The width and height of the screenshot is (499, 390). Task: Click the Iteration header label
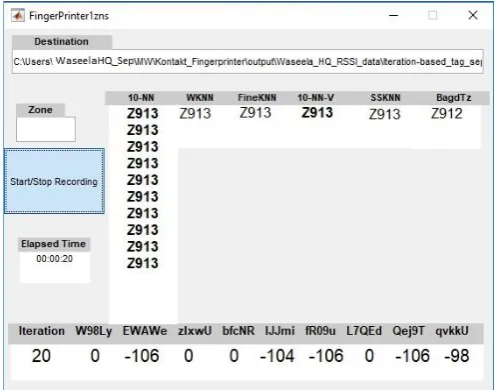point(42,331)
